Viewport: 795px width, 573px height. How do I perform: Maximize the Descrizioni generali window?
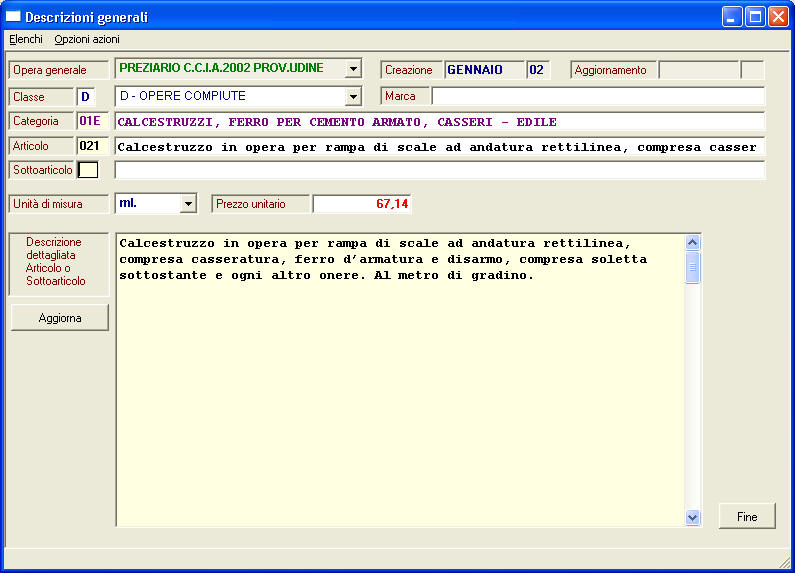click(755, 17)
